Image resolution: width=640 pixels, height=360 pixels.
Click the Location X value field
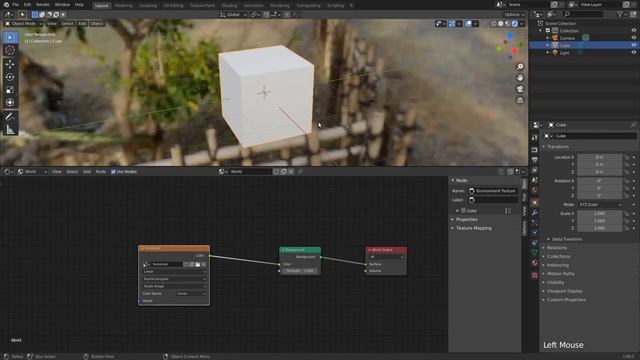click(600, 157)
